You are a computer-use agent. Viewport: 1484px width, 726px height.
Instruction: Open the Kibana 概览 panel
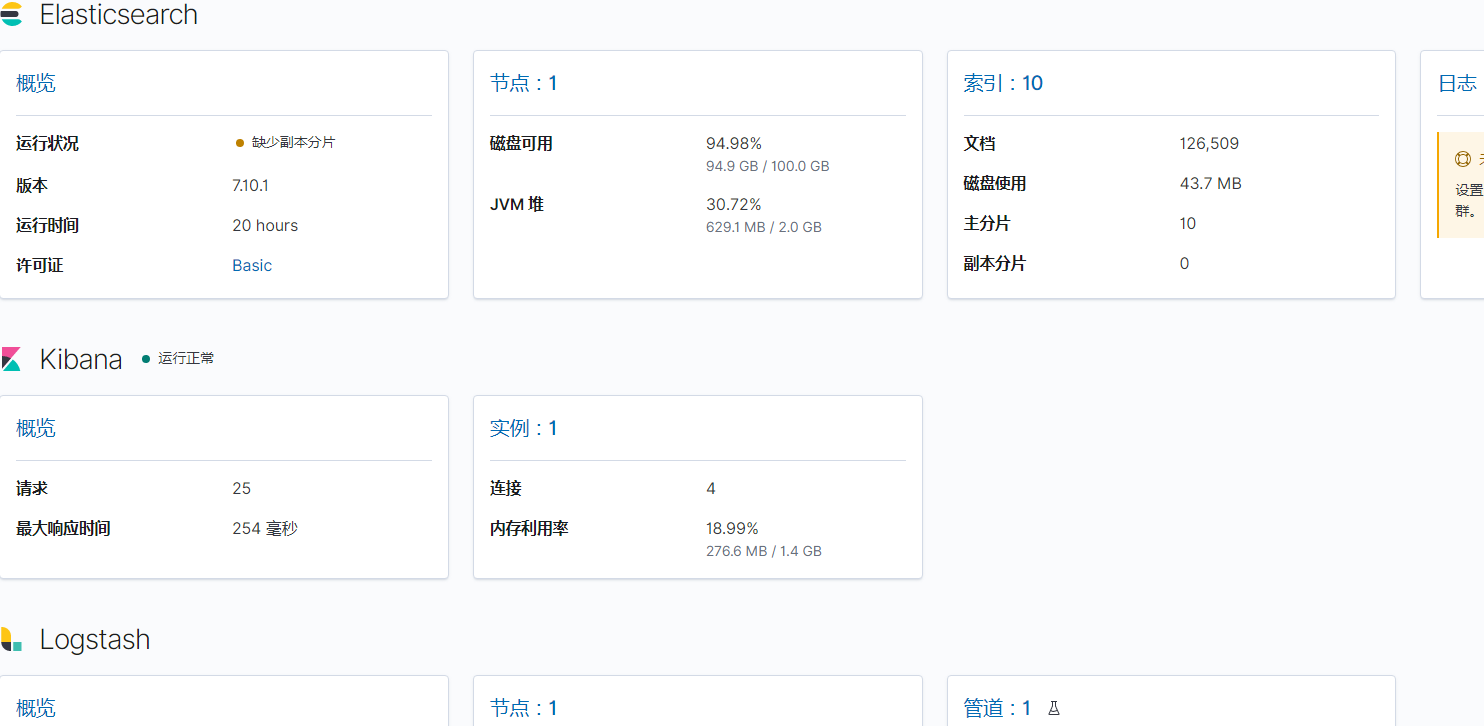click(35, 428)
